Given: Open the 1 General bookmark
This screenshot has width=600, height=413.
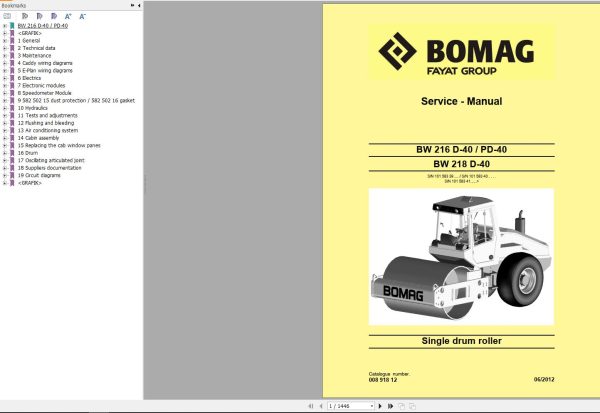Looking at the screenshot, I should point(29,41).
